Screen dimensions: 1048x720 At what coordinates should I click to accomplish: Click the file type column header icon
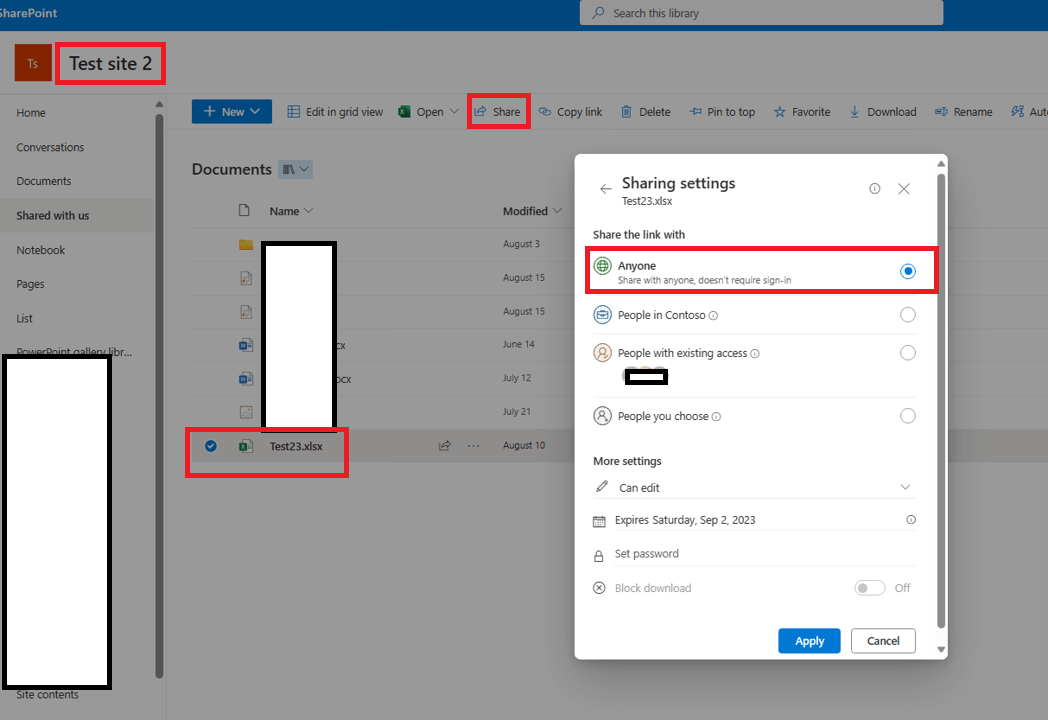[x=244, y=211]
